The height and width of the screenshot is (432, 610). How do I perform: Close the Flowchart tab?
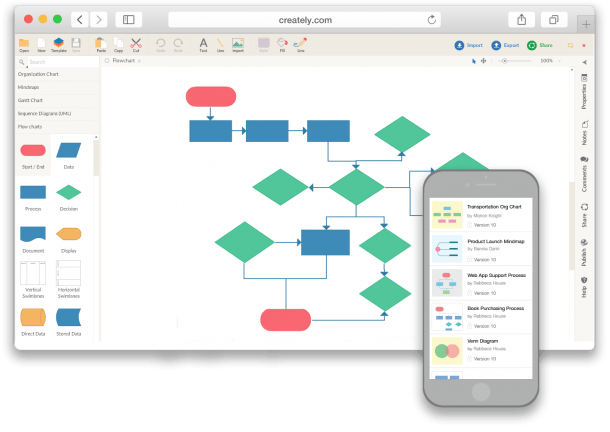[x=139, y=61]
